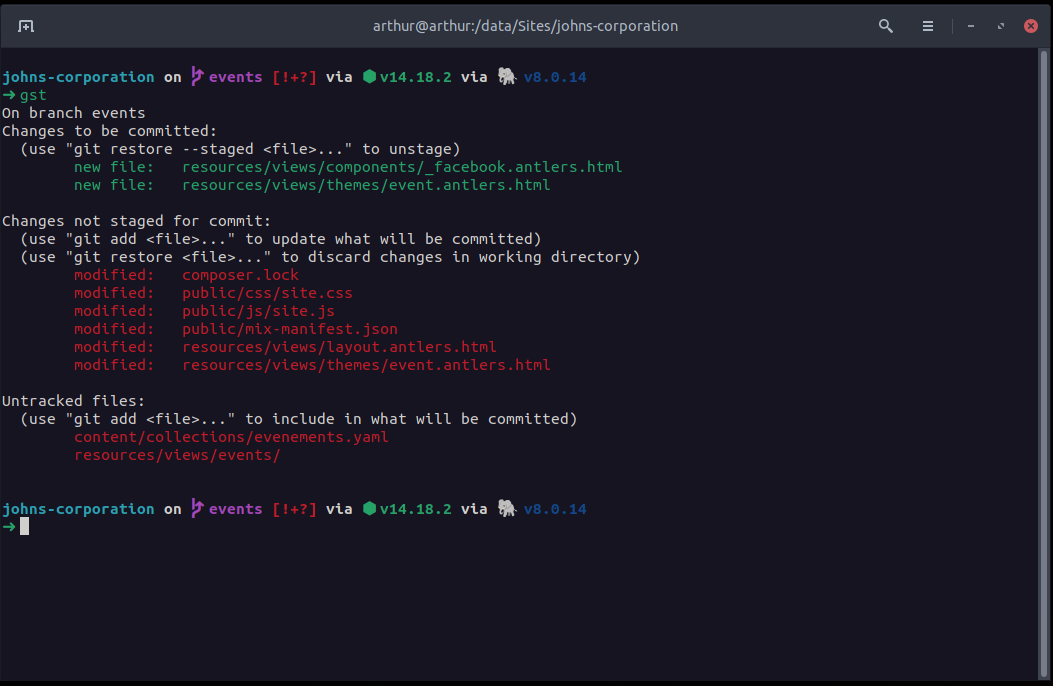Click the terminal app icon in the titlebar

(26, 26)
